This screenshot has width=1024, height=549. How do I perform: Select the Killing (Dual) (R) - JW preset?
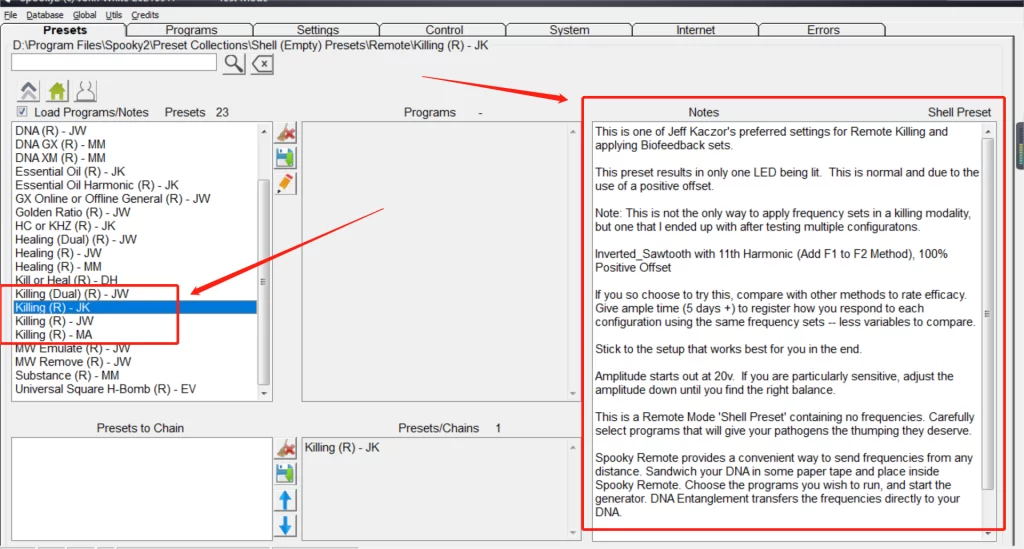pos(72,294)
